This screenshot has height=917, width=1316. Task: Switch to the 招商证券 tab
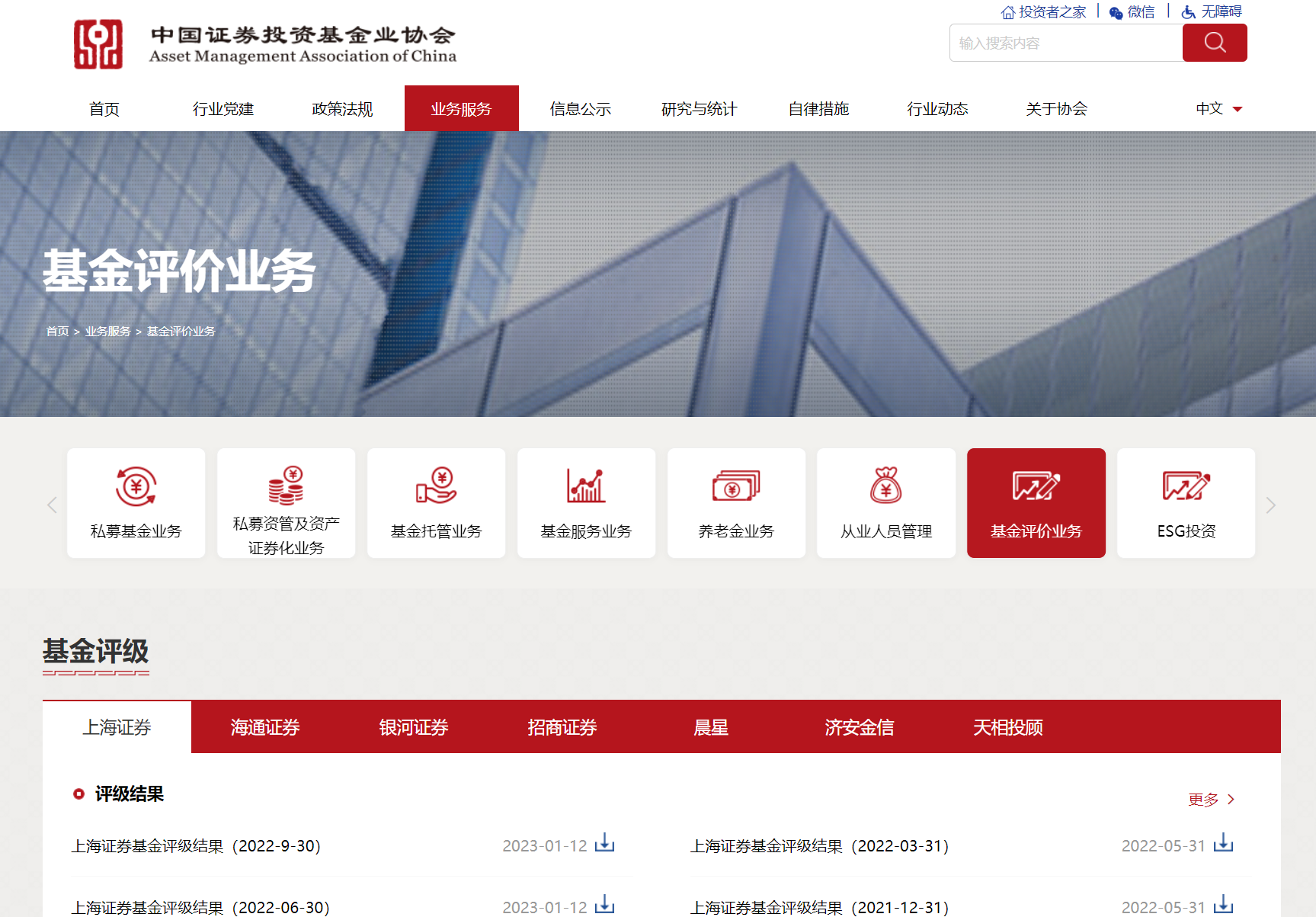point(562,727)
